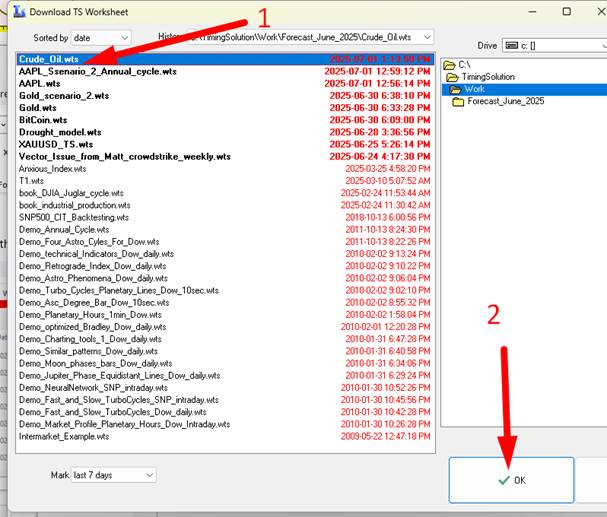Viewport: 607px width, 517px height.
Task: Click the Work folder icon
Action: pyautogui.click(x=455, y=89)
